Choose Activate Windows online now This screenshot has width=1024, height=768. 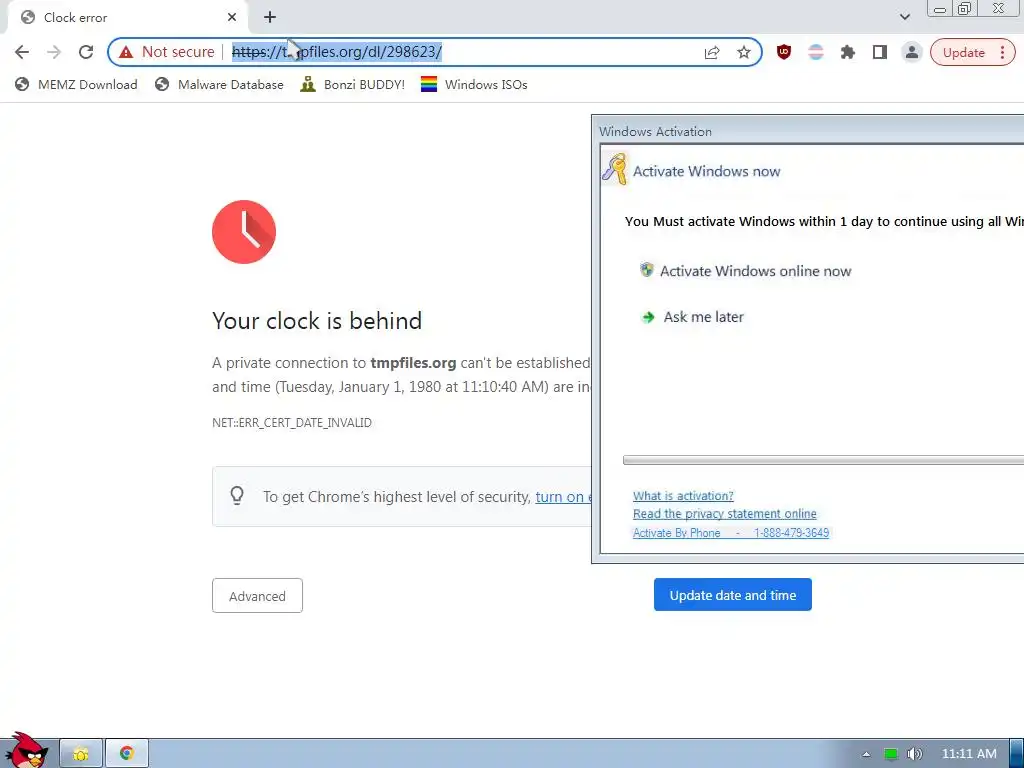(x=755, y=271)
